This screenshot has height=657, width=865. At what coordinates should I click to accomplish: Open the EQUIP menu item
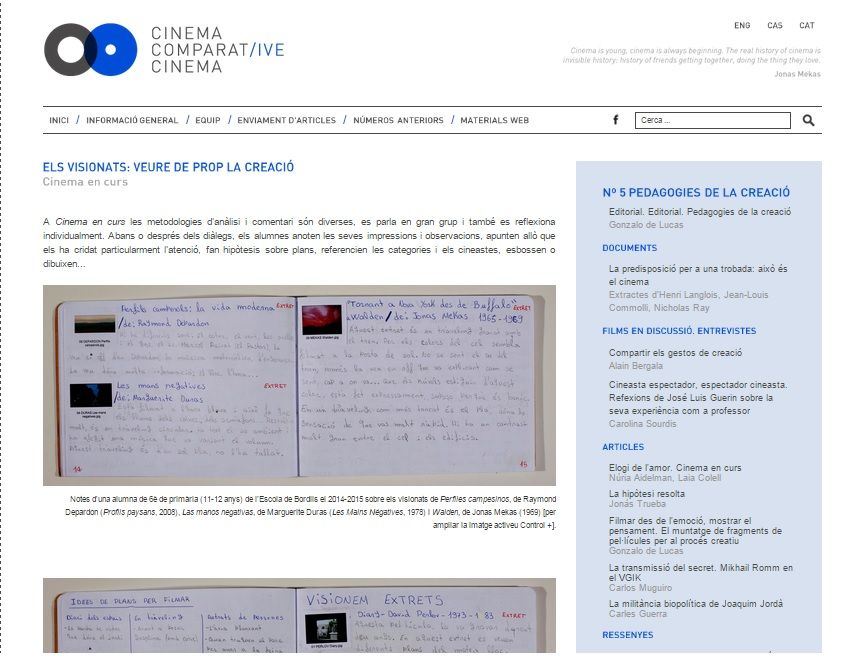(208, 120)
